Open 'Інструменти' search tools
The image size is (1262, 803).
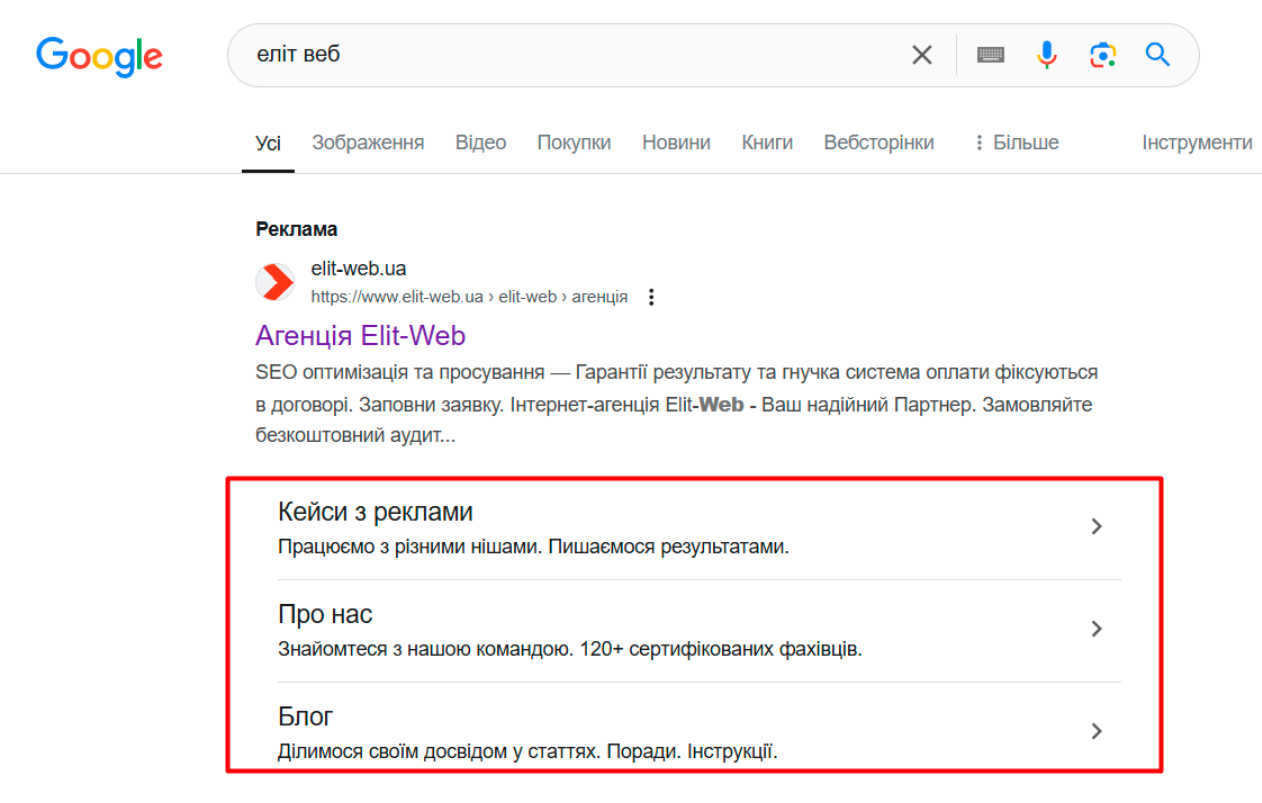[1197, 143]
